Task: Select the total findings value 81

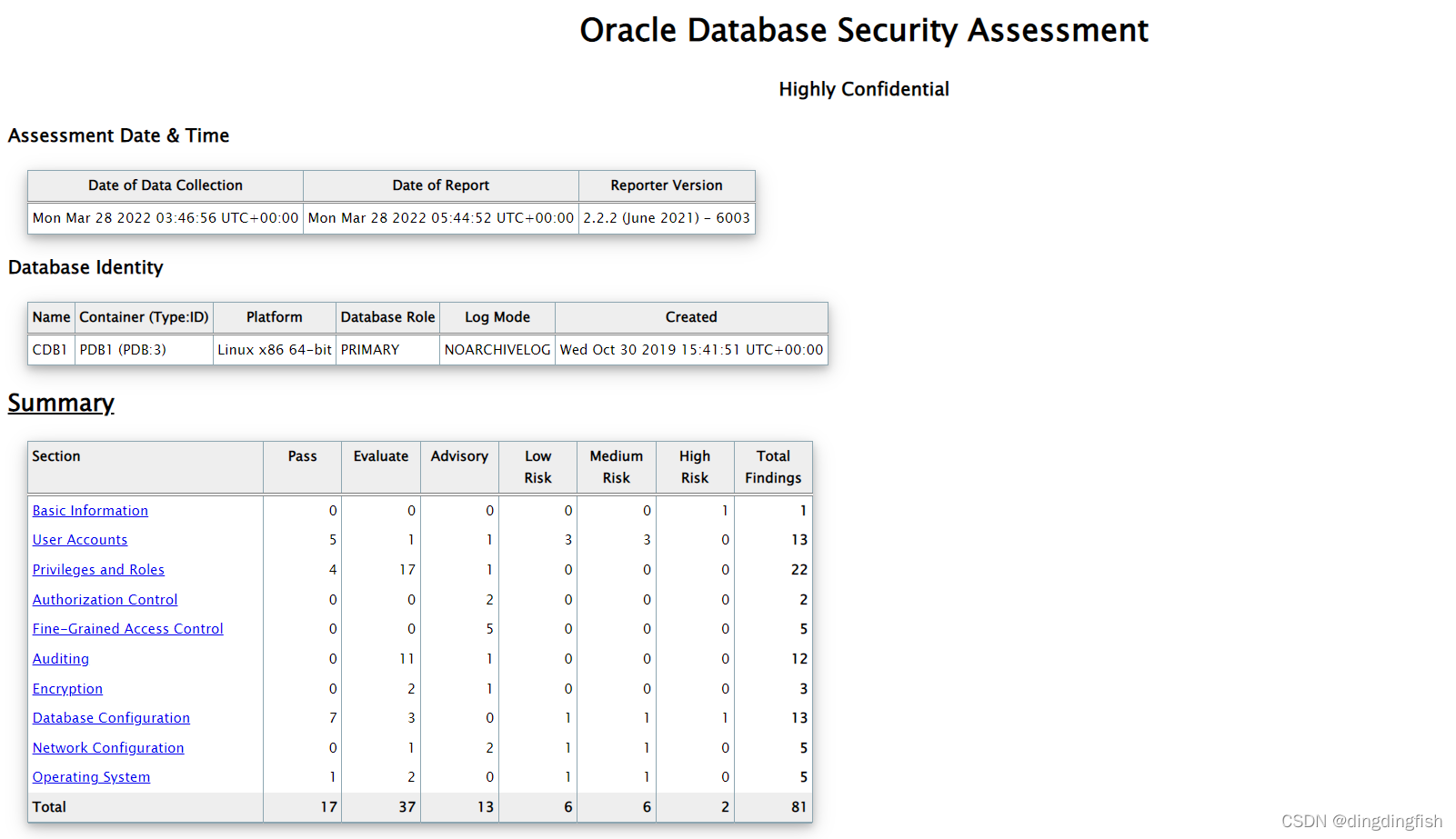Action: (798, 807)
